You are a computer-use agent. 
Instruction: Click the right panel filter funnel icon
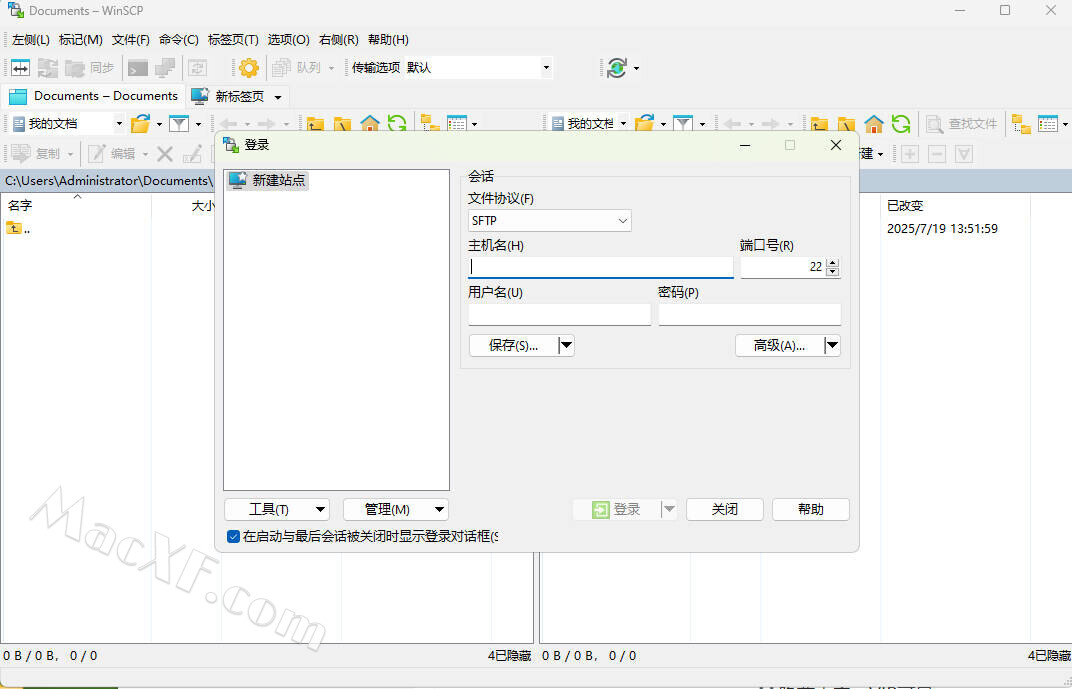[683, 124]
